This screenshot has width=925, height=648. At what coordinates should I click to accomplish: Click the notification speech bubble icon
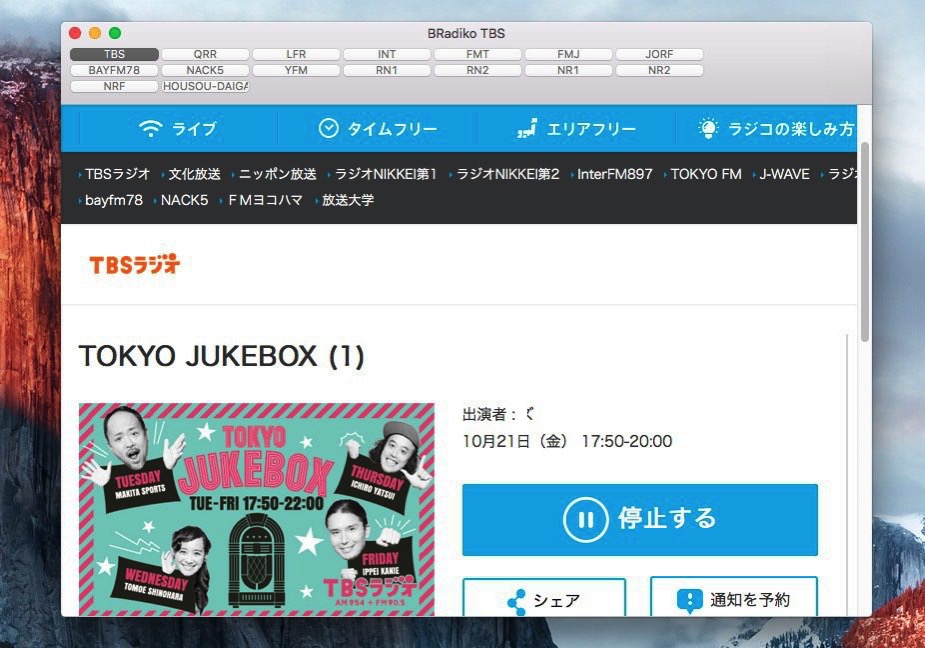(x=690, y=601)
